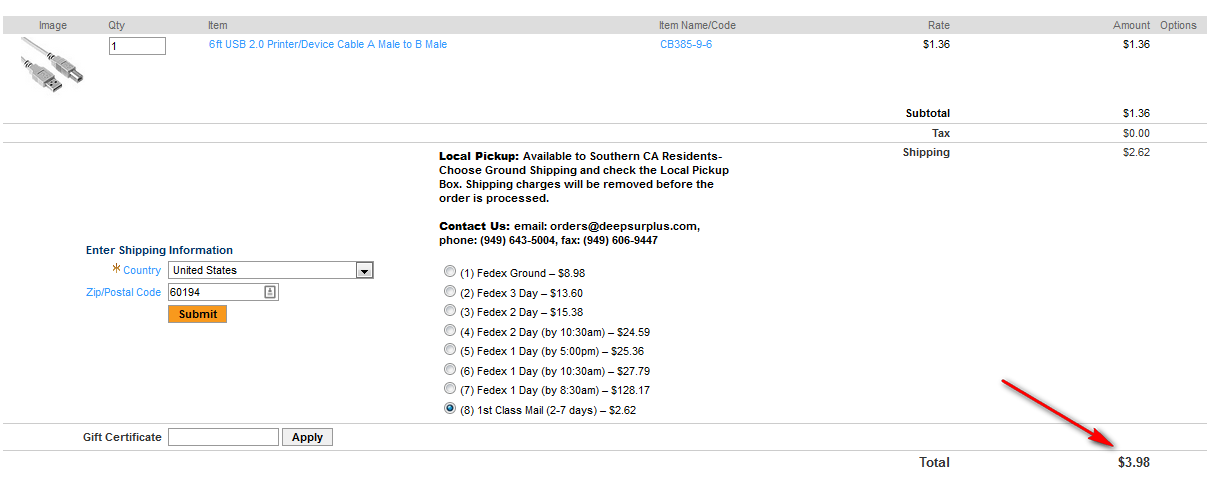Select 1st Class Mail shipping radio
This screenshot has width=1207, height=495.
(x=450, y=409)
